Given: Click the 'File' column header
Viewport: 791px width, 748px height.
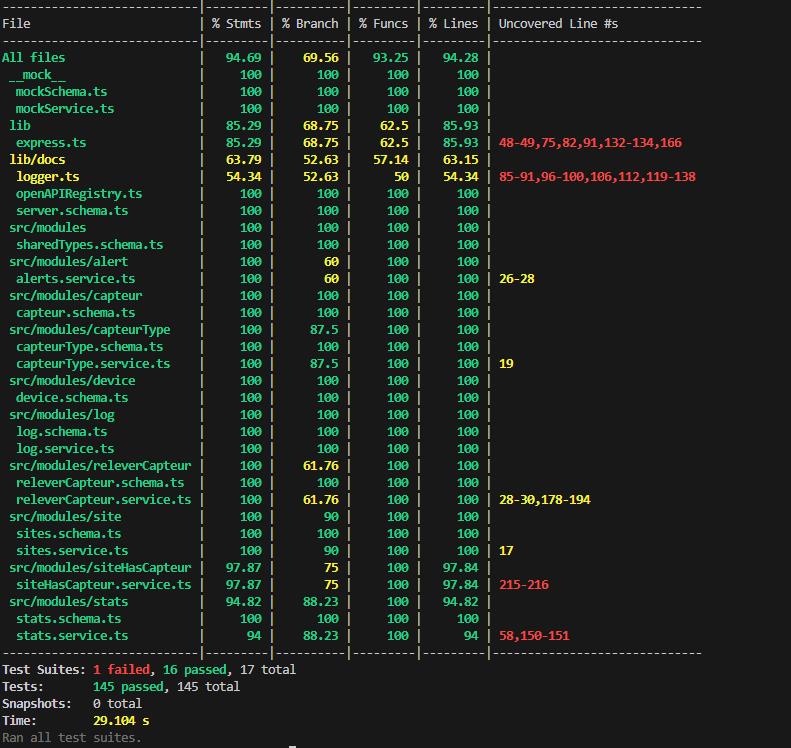Looking at the screenshot, I should [16, 24].
